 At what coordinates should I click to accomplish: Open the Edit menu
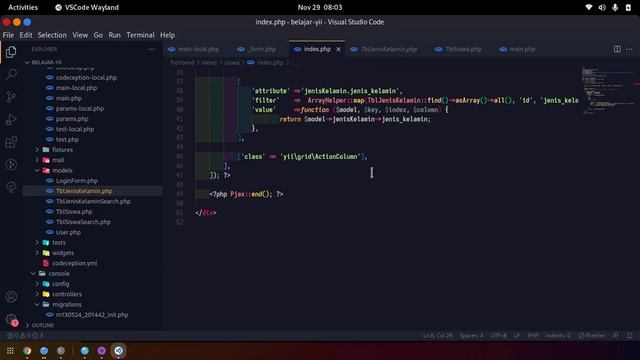(26, 35)
